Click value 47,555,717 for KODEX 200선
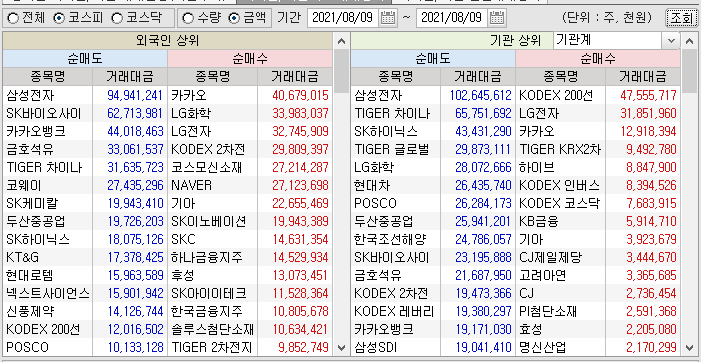701x362 pixels. tap(648, 95)
